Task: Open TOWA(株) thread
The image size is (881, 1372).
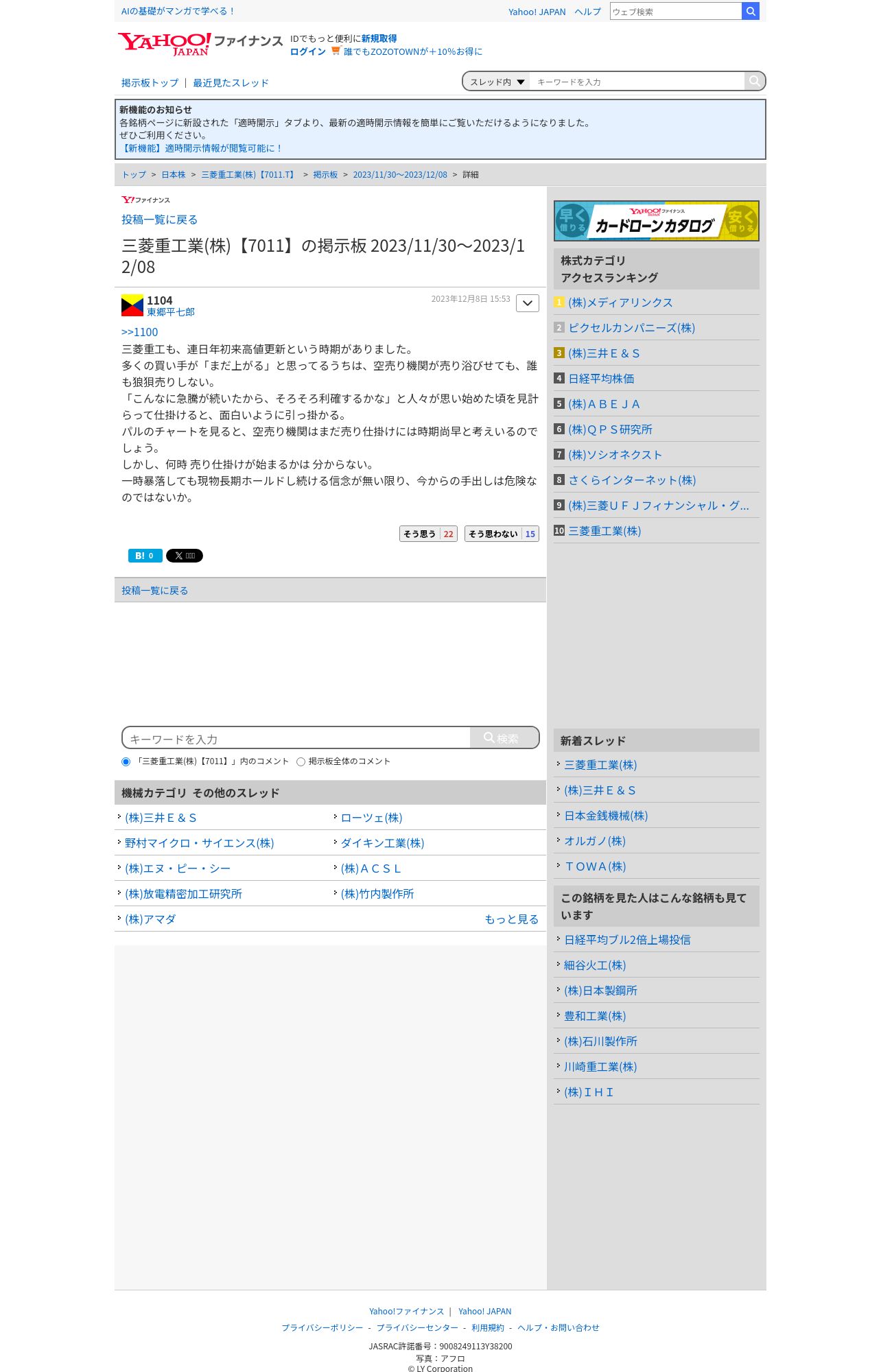Action: tap(595, 866)
